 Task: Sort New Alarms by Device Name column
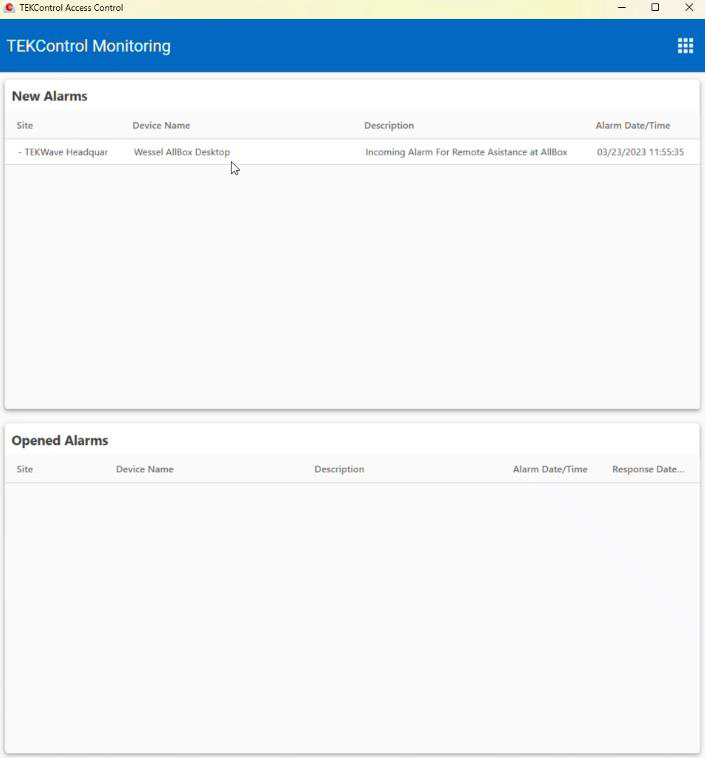pyautogui.click(x=161, y=125)
